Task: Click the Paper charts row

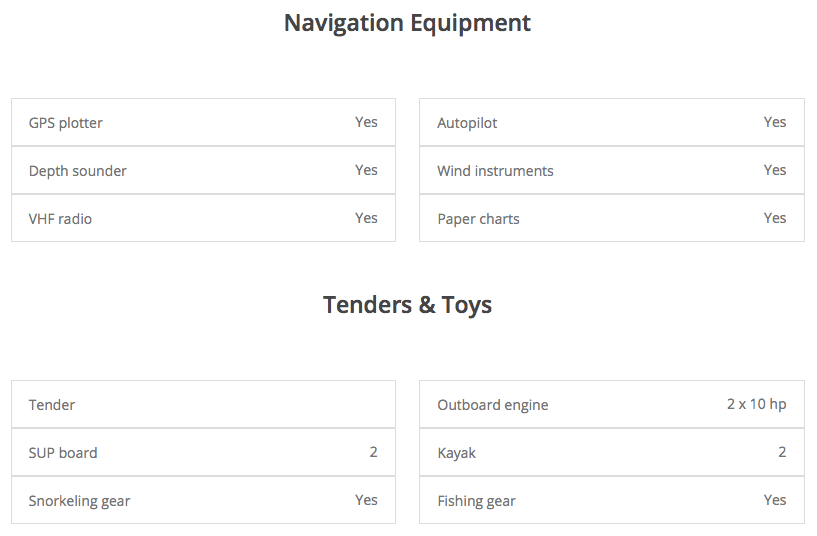Action: (x=611, y=219)
